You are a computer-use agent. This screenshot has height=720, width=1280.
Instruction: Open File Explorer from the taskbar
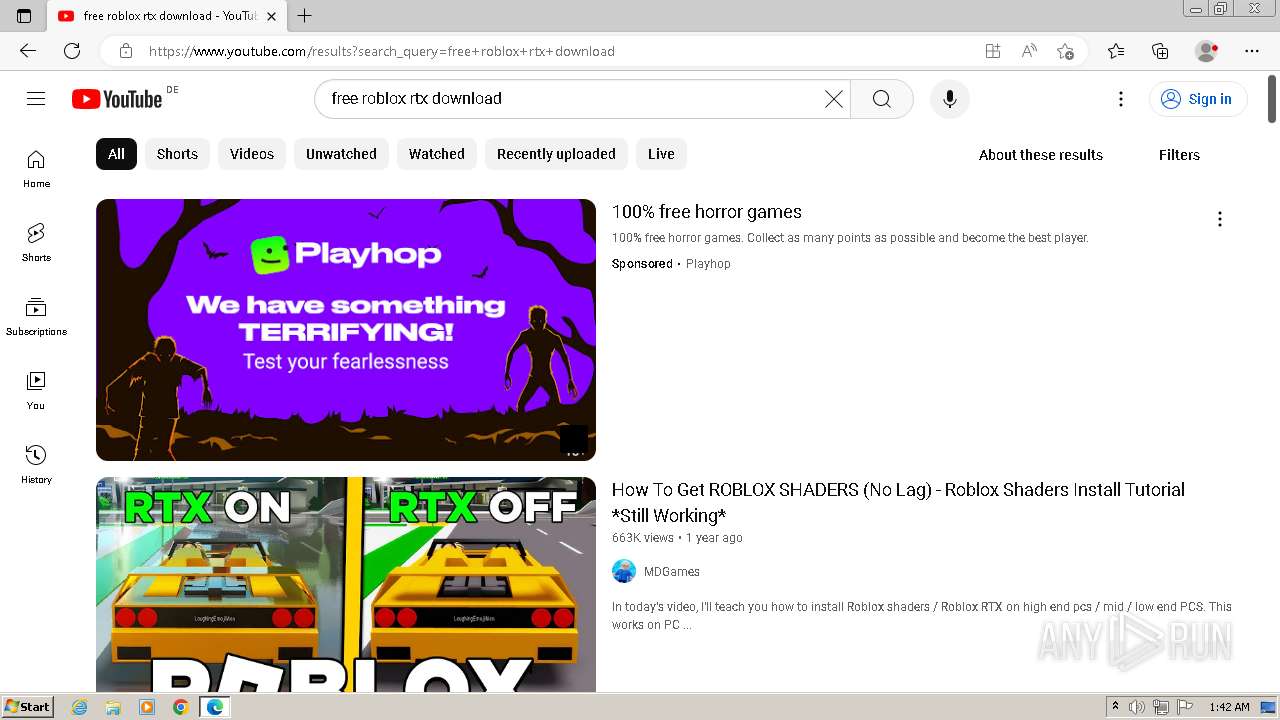(x=113, y=707)
